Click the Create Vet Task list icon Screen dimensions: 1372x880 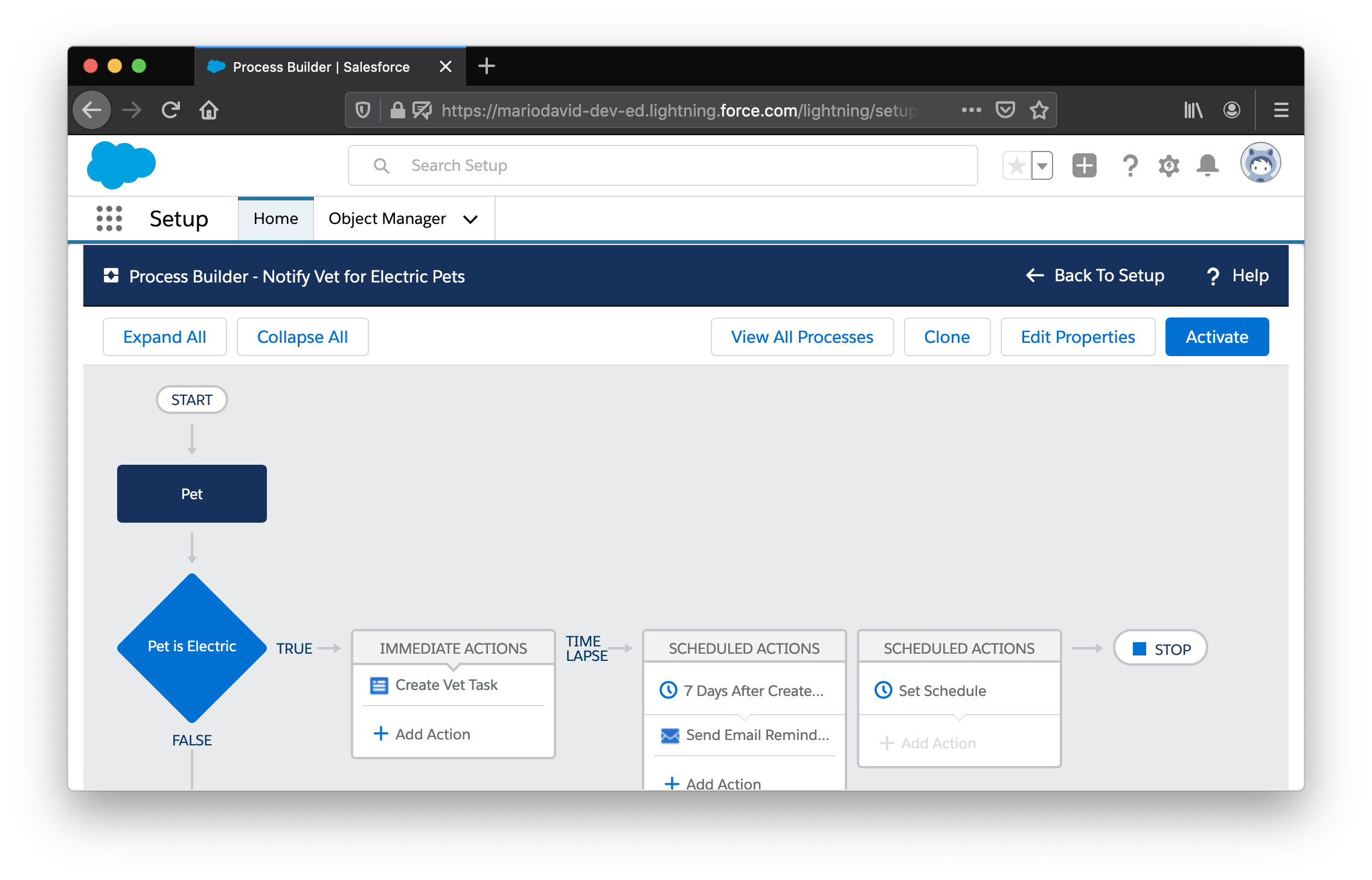(379, 686)
